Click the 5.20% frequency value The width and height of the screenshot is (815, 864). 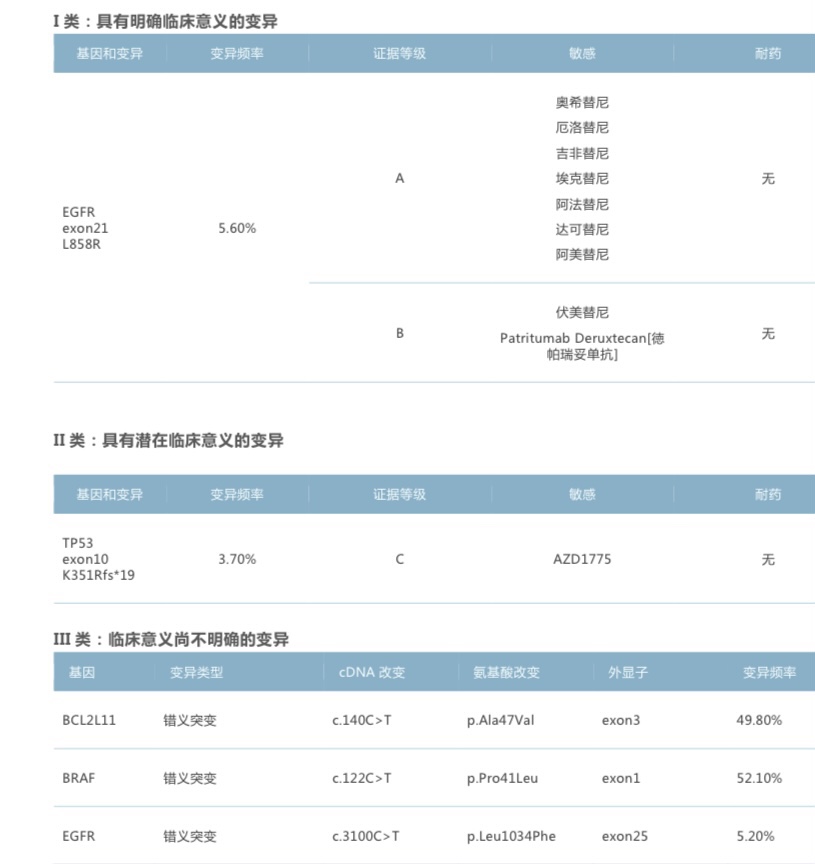755,836
